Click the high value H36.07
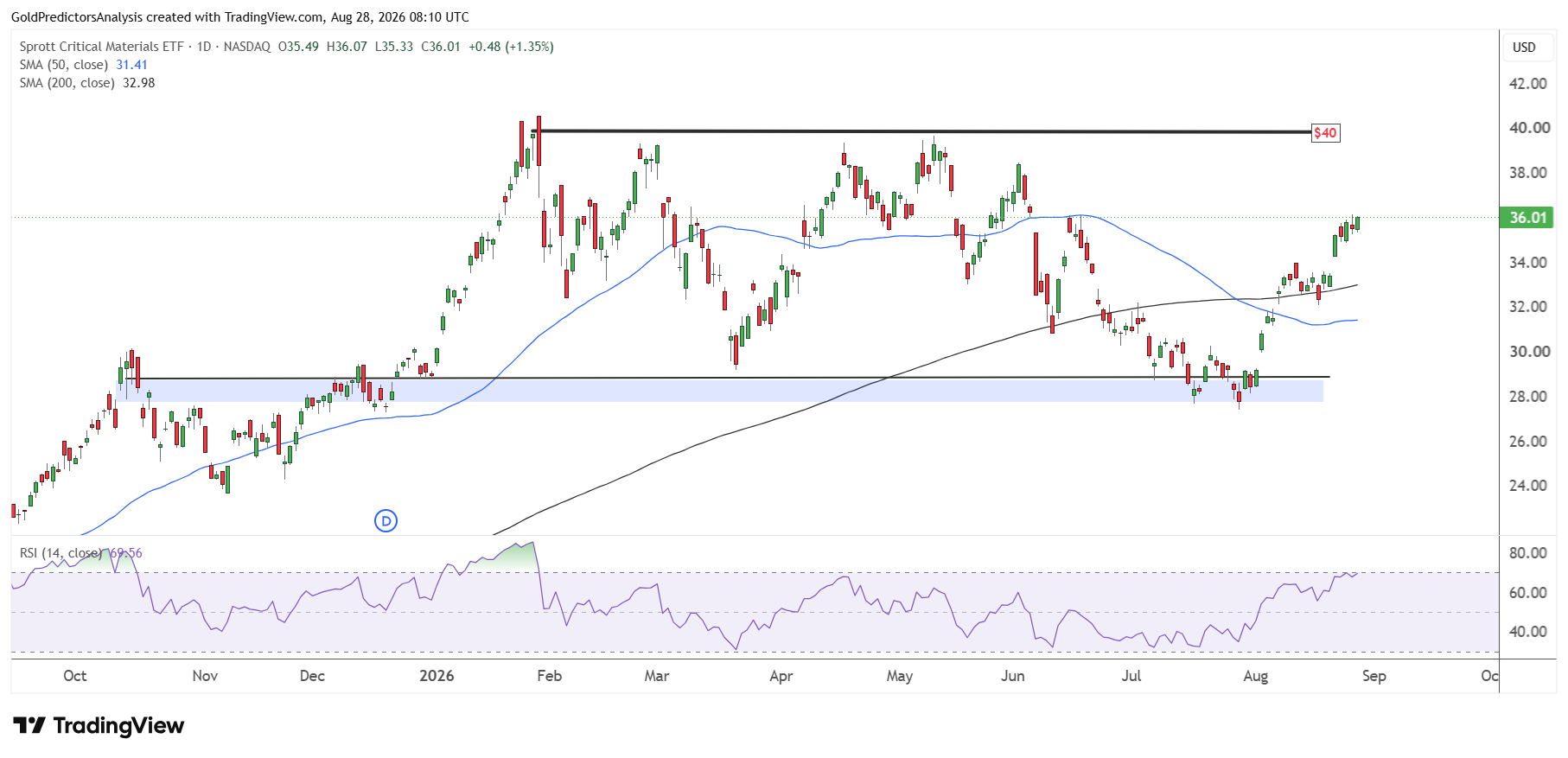The height and width of the screenshot is (758, 1568). (x=347, y=47)
